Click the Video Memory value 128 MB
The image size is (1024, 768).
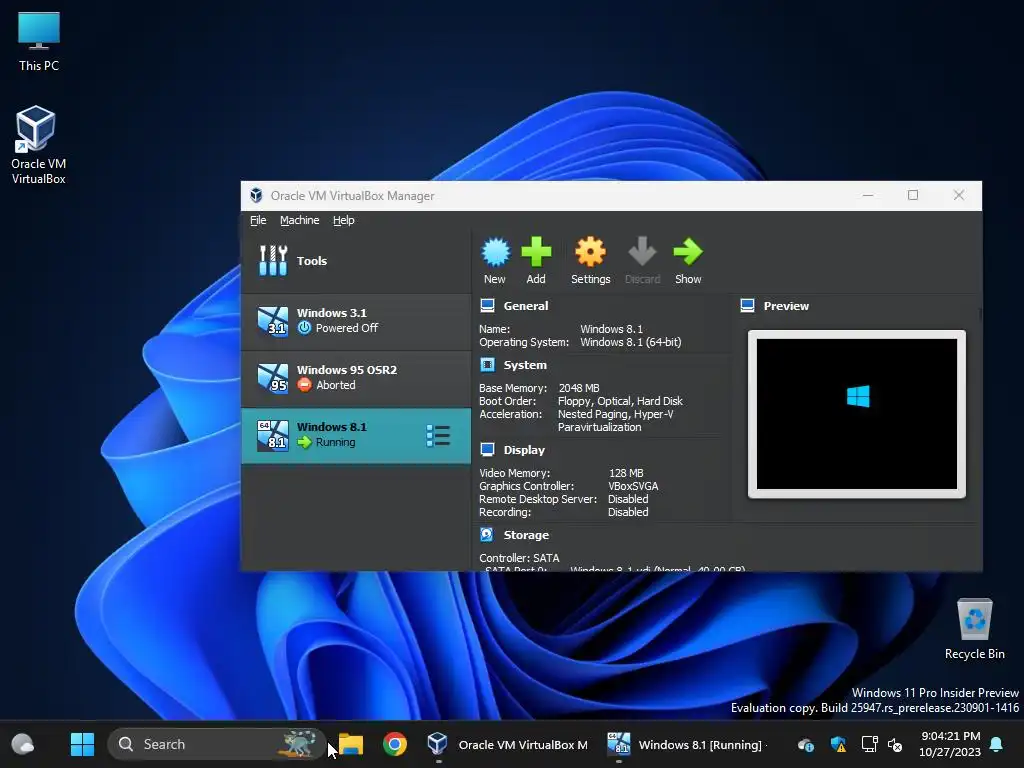626,473
